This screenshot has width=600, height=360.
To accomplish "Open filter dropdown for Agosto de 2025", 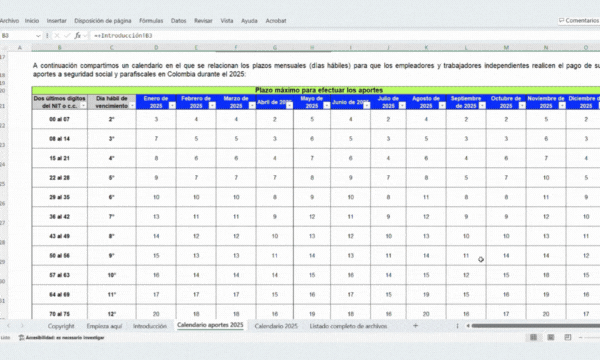I will point(442,106).
